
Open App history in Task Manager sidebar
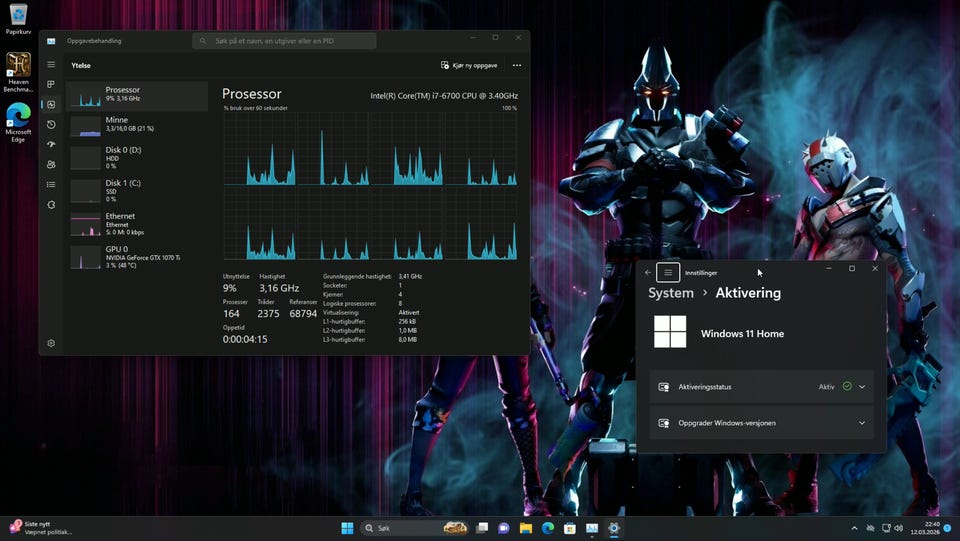(51, 125)
